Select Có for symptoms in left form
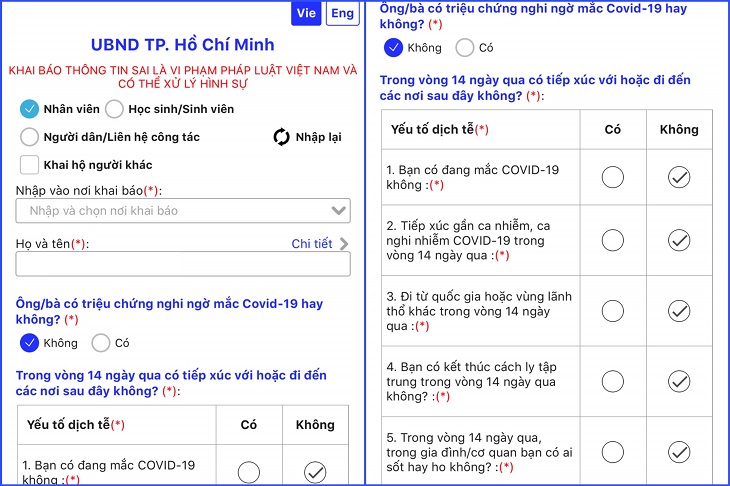Image resolution: width=730 pixels, height=486 pixels. [101, 343]
